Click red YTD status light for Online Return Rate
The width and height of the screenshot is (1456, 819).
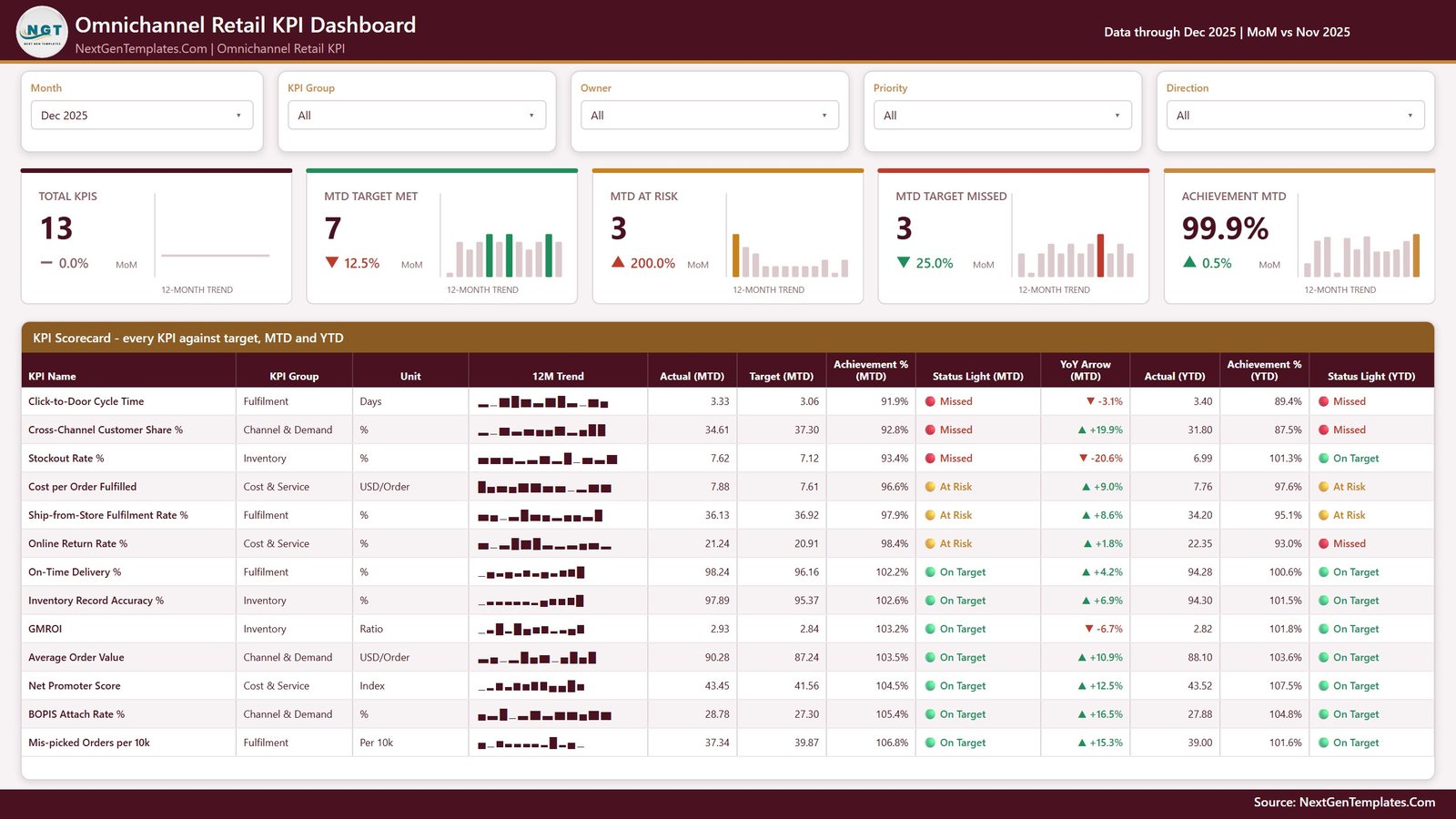1324,543
